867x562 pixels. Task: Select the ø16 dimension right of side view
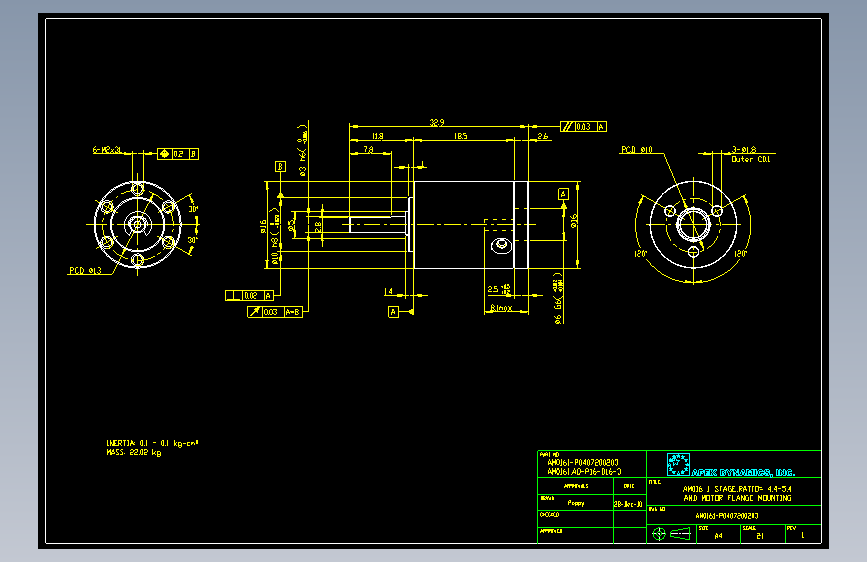(574, 221)
